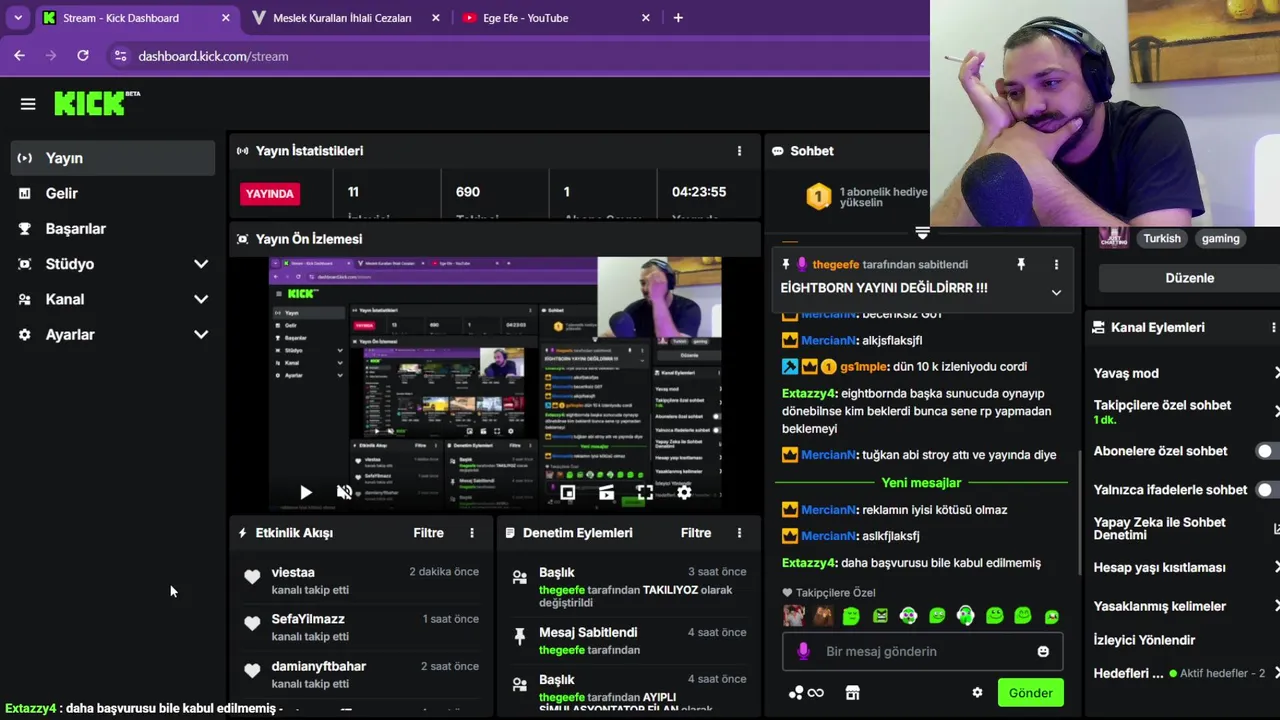Click SefaYilmazz in activity feed
This screenshot has width=1280, height=720.
(308, 619)
